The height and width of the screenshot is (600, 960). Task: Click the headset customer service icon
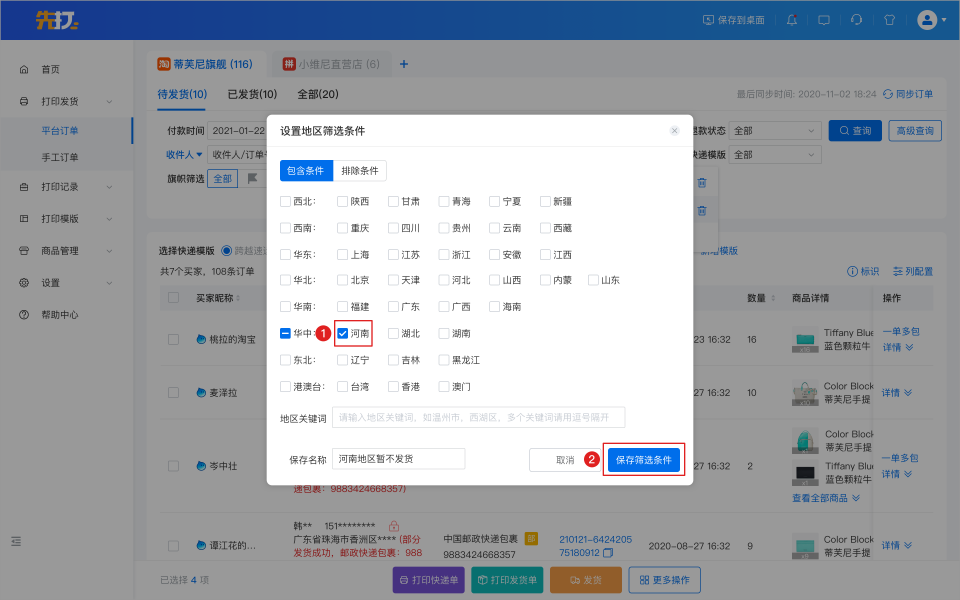tap(857, 19)
